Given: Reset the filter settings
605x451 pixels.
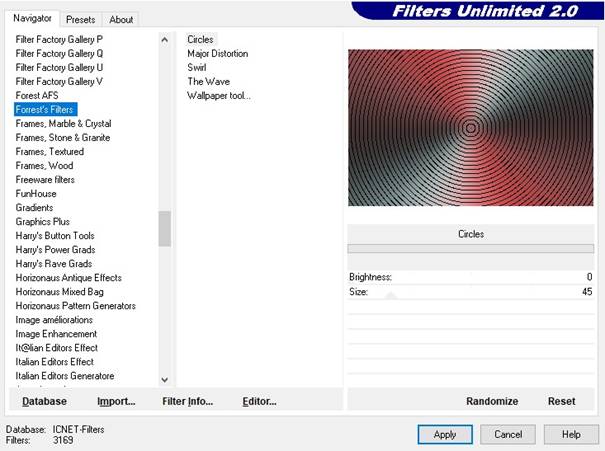Looking at the screenshot, I should pyautogui.click(x=561, y=401).
